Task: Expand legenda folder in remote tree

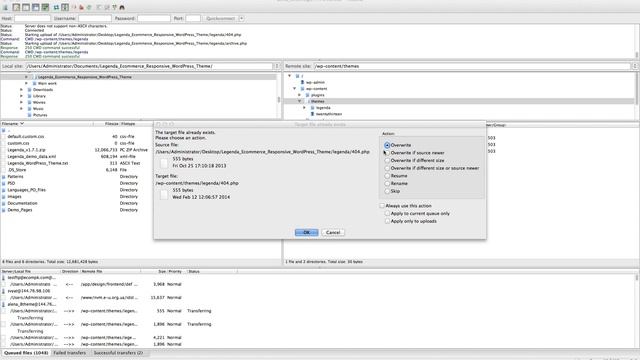Action: pos(304,108)
